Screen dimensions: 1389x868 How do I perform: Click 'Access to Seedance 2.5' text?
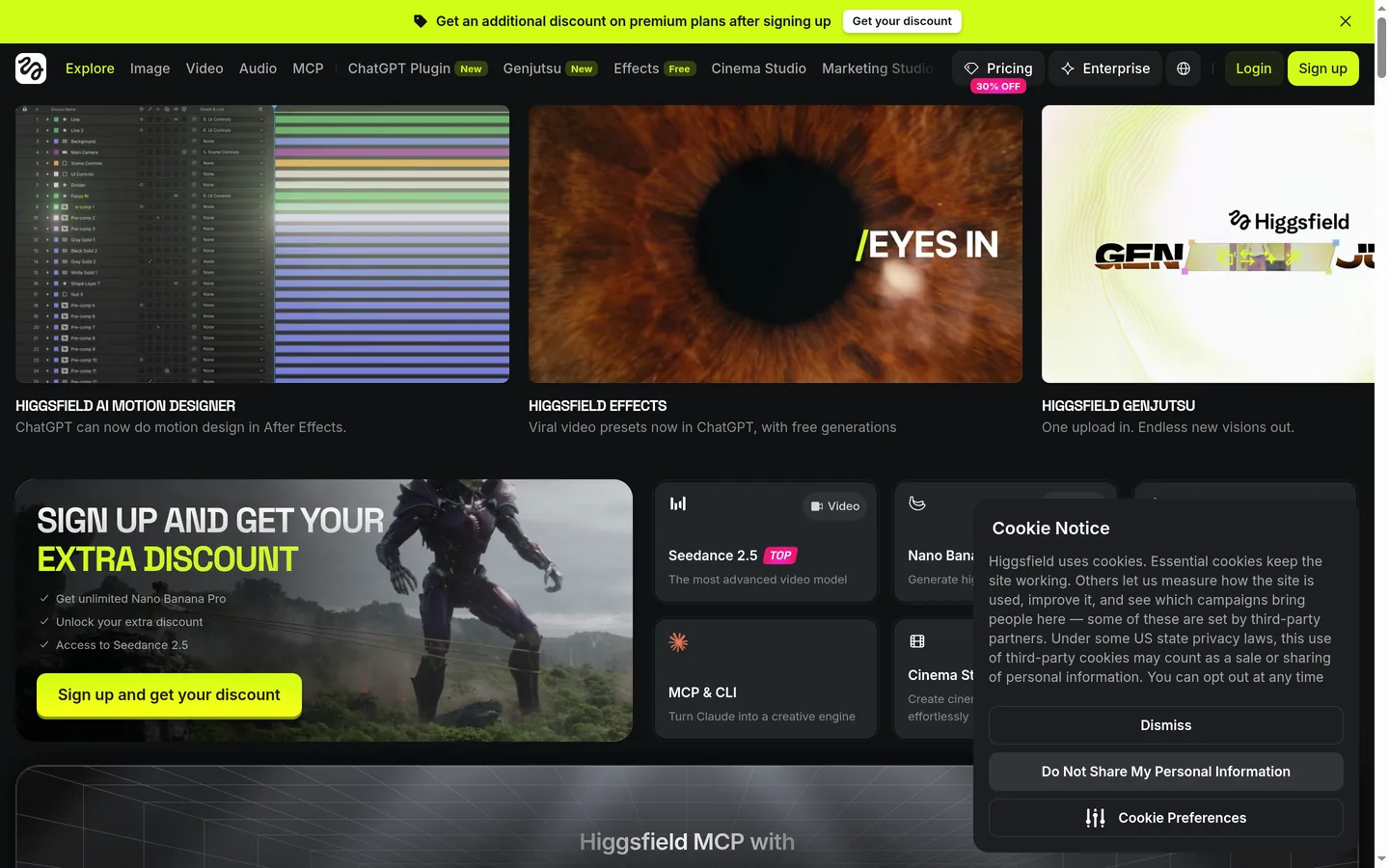coord(122,645)
